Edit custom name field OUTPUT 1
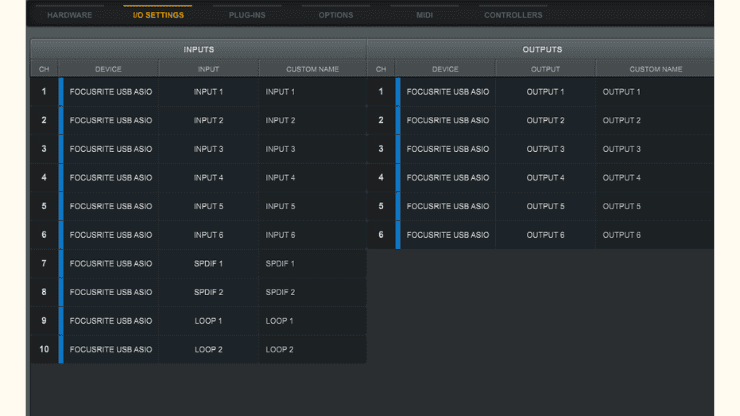Screen dimensions: 740x416 655,92
